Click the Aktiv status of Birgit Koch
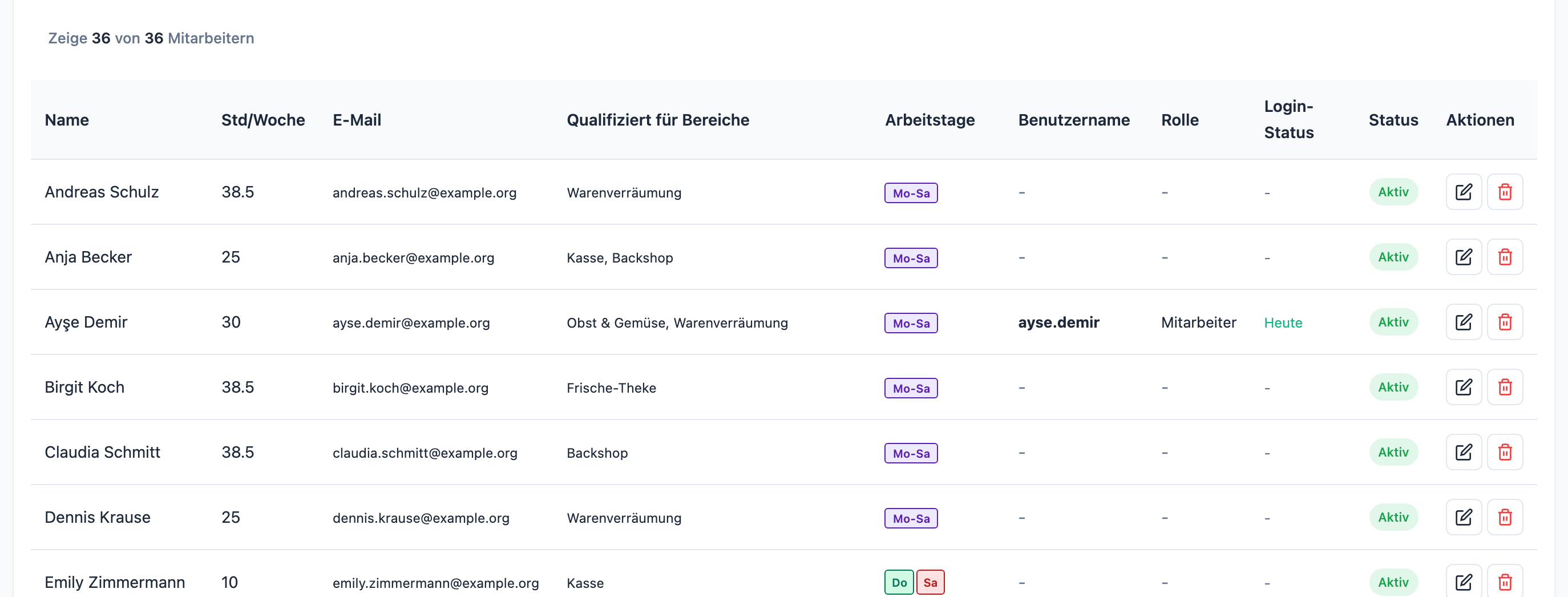 (1393, 387)
